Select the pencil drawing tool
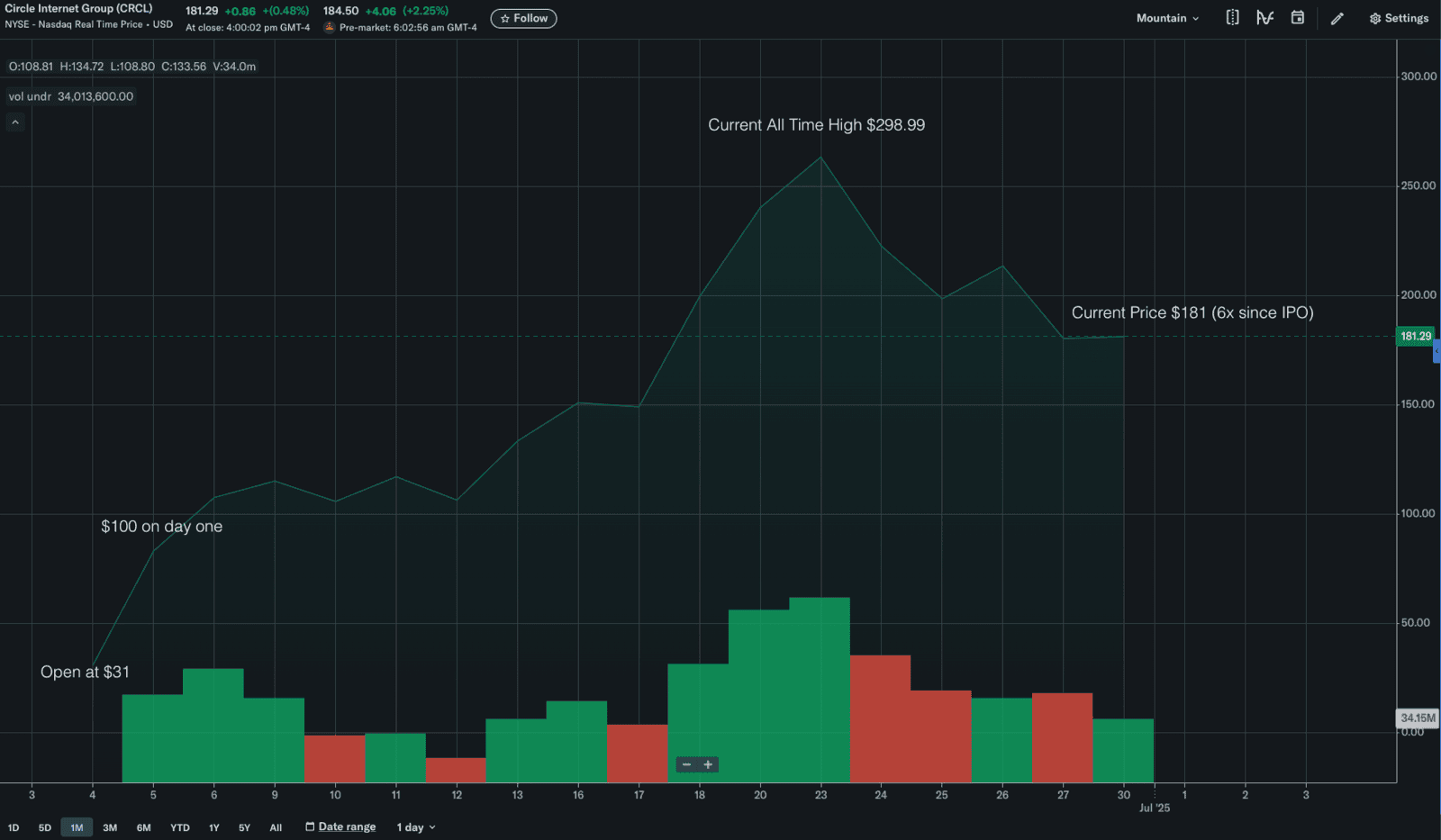The width and height of the screenshot is (1441, 840). (1337, 18)
